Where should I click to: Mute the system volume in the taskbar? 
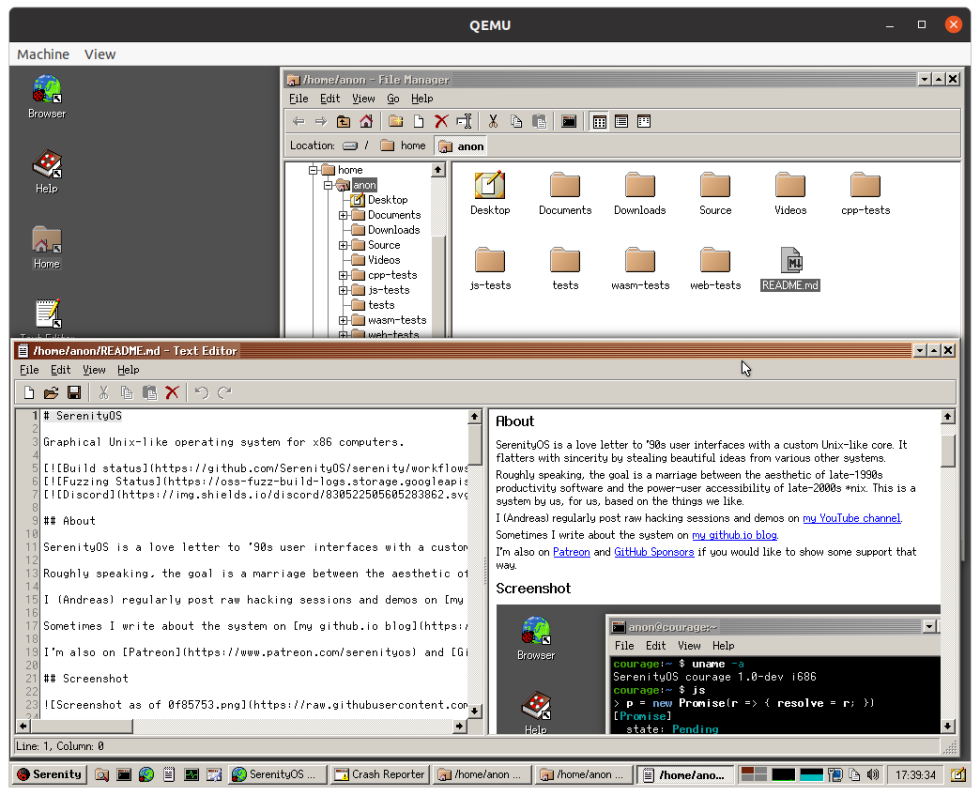872,775
